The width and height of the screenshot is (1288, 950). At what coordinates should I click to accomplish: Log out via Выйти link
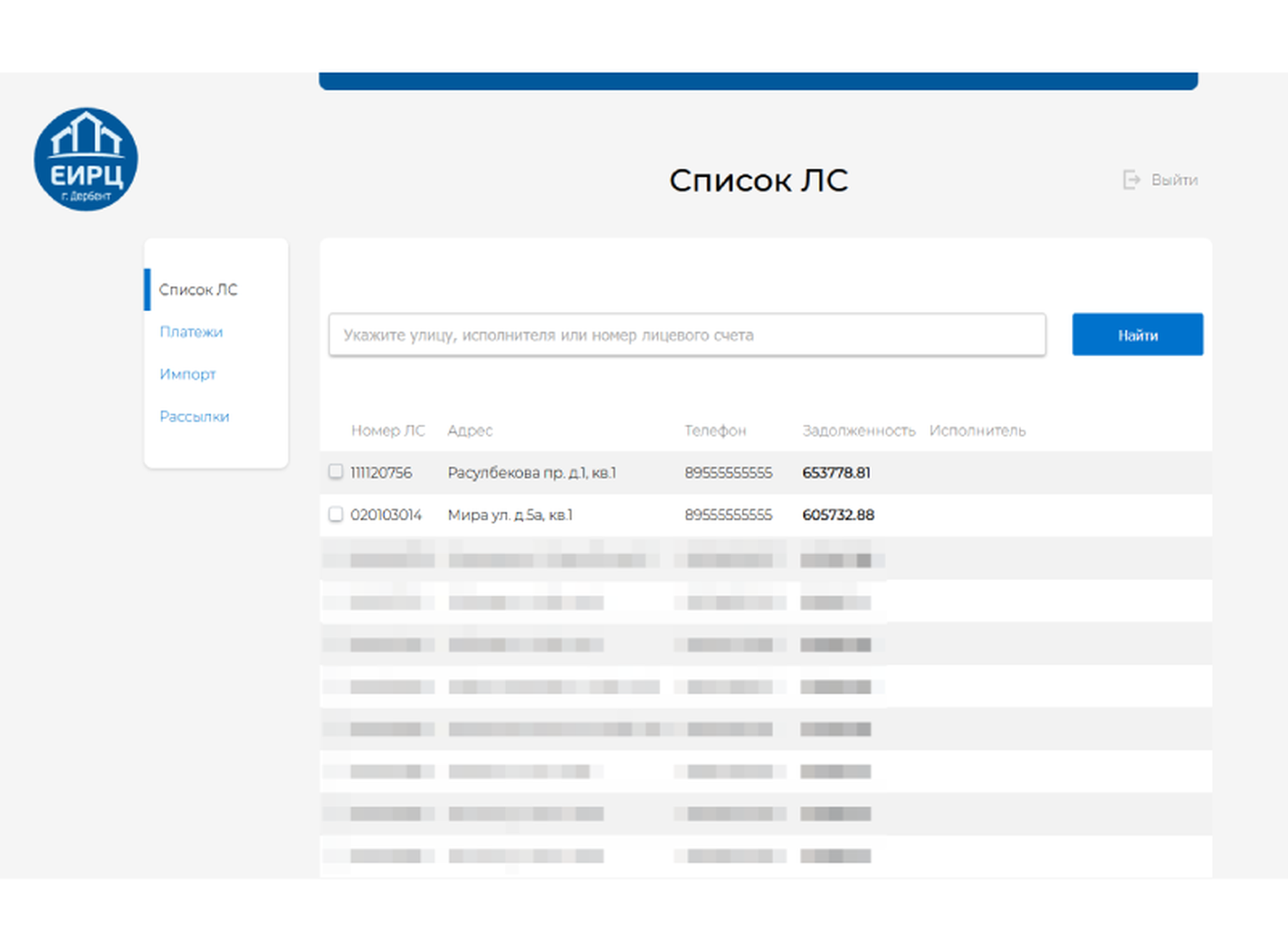[x=1174, y=180]
